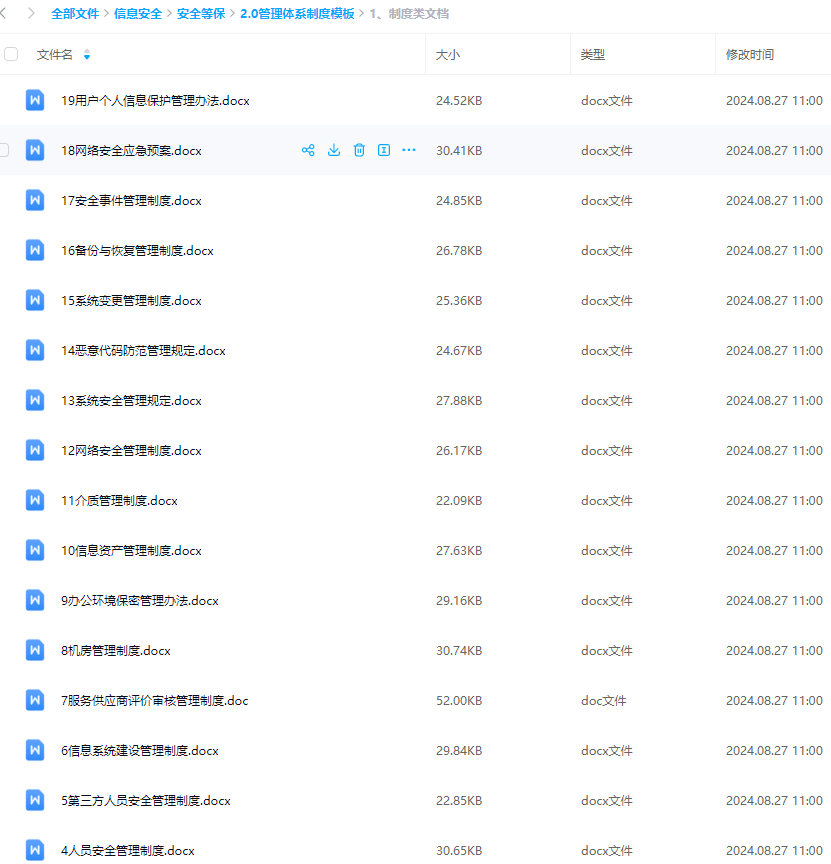The width and height of the screenshot is (831, 864).
Task: Open file 12网络安全管理制度.docx
Action: (x=131, y=450)
